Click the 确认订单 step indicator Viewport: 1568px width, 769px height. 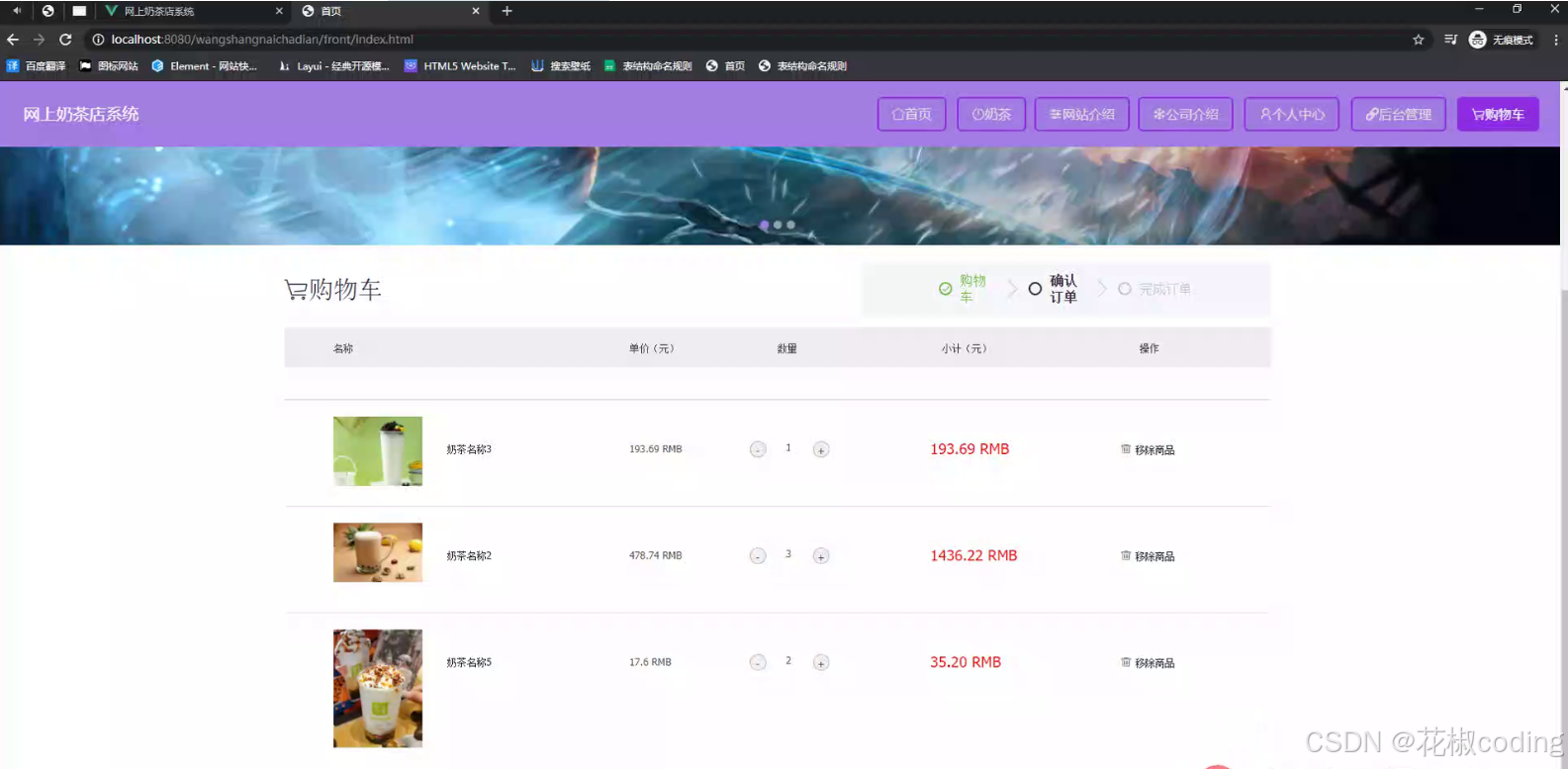point(1053,289)
